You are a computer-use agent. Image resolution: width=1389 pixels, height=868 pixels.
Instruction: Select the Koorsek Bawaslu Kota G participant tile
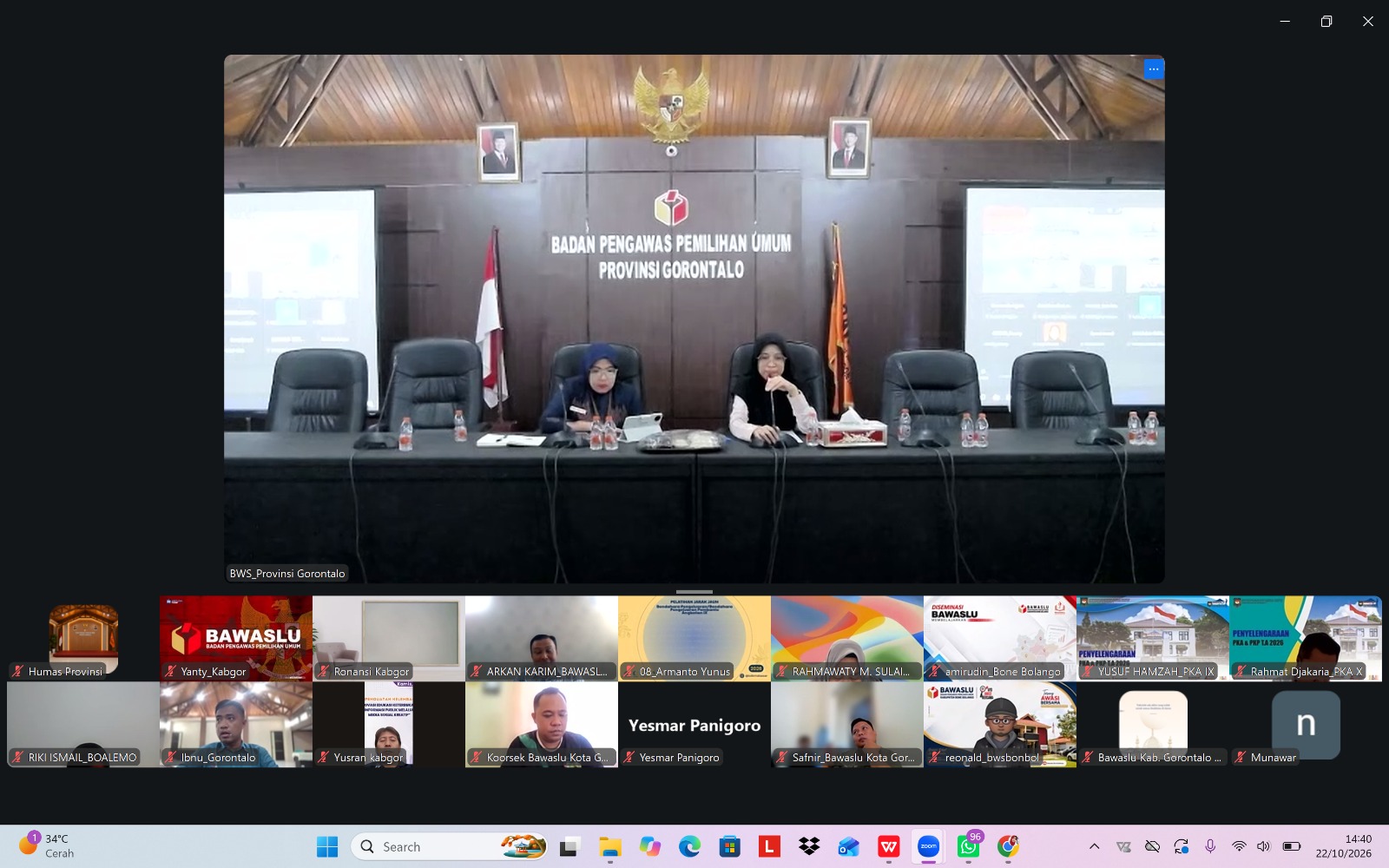point(542,724)
